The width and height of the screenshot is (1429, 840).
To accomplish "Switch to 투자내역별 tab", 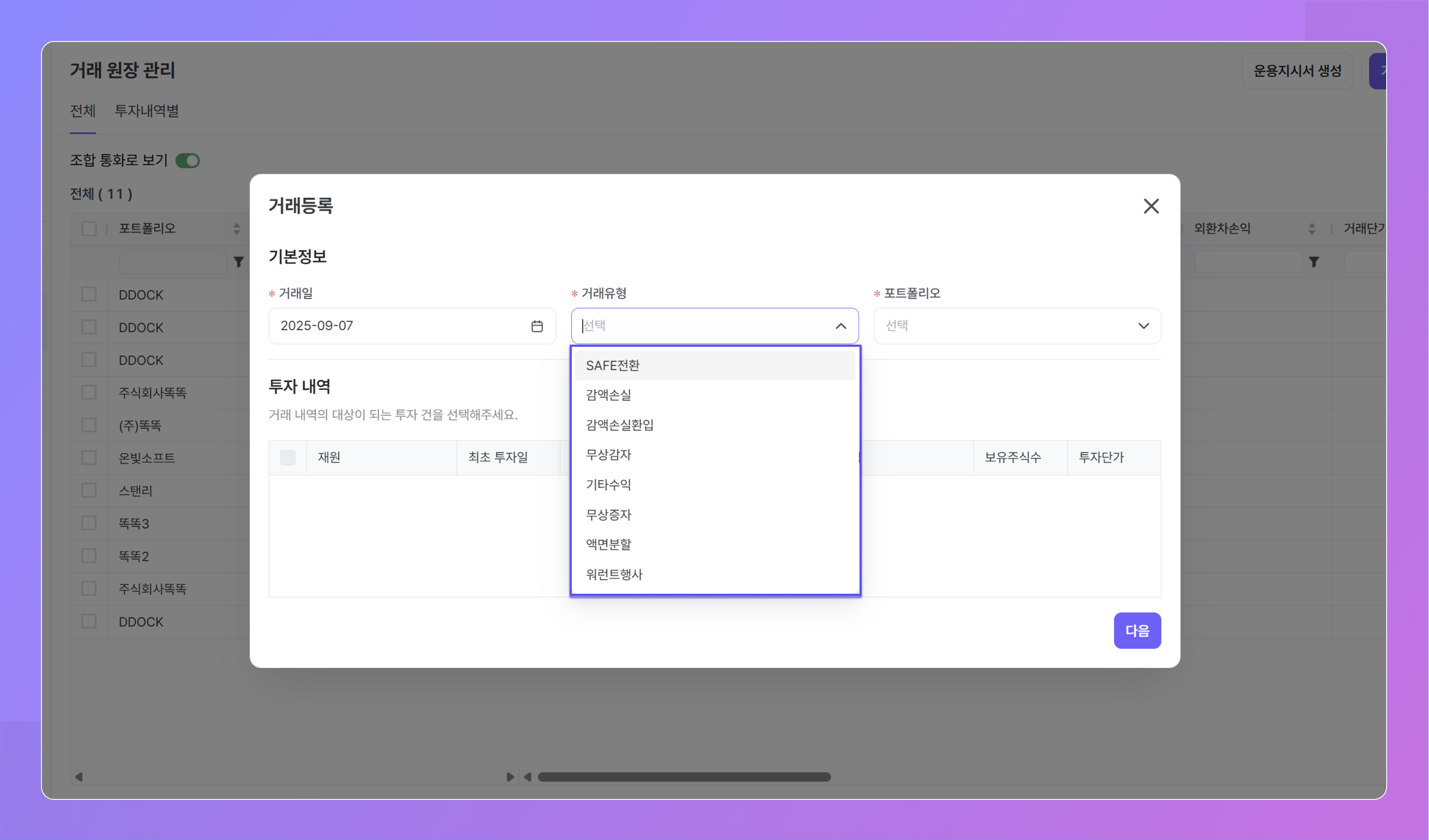I will [146, 111].
